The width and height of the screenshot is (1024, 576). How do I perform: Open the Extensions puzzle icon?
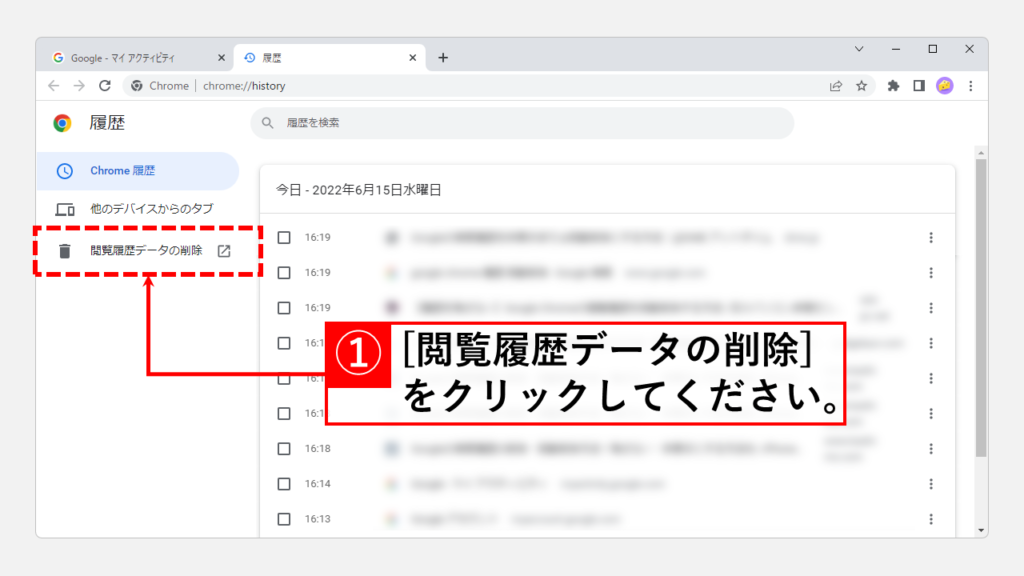coord(893,86)
